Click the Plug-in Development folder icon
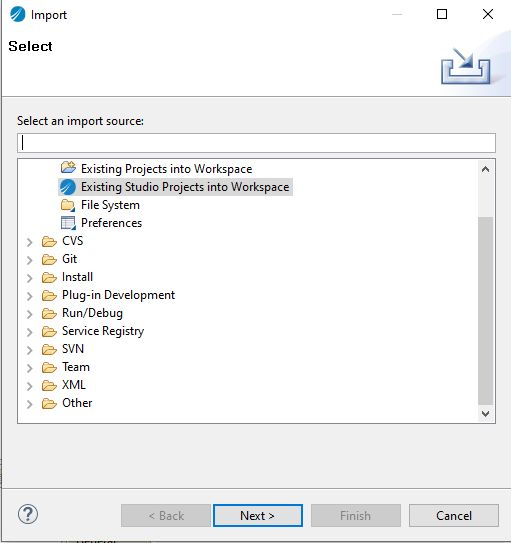 pyautogui.click(x=49, y=295)
